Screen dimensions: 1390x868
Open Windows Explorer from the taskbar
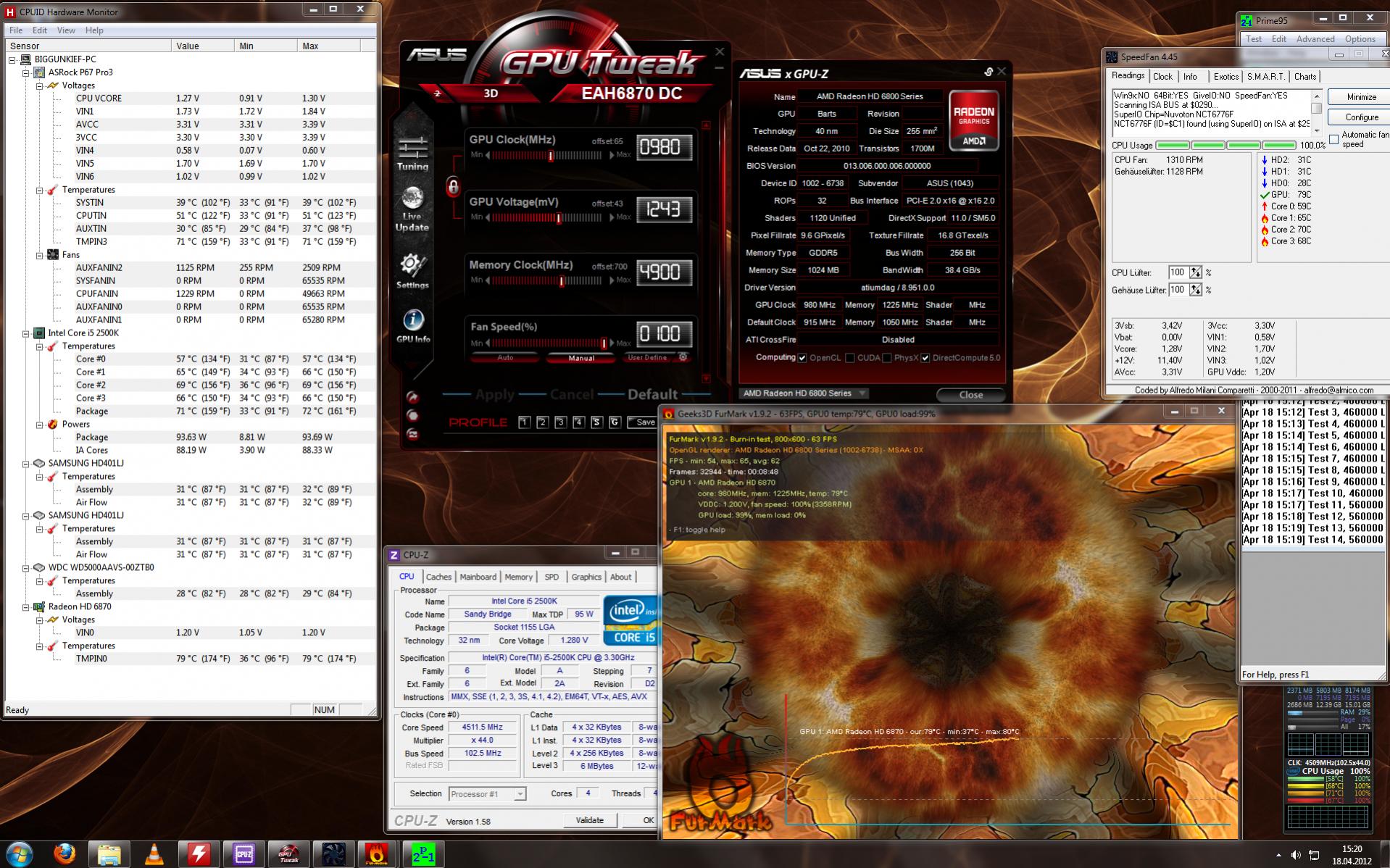(109, 854)
